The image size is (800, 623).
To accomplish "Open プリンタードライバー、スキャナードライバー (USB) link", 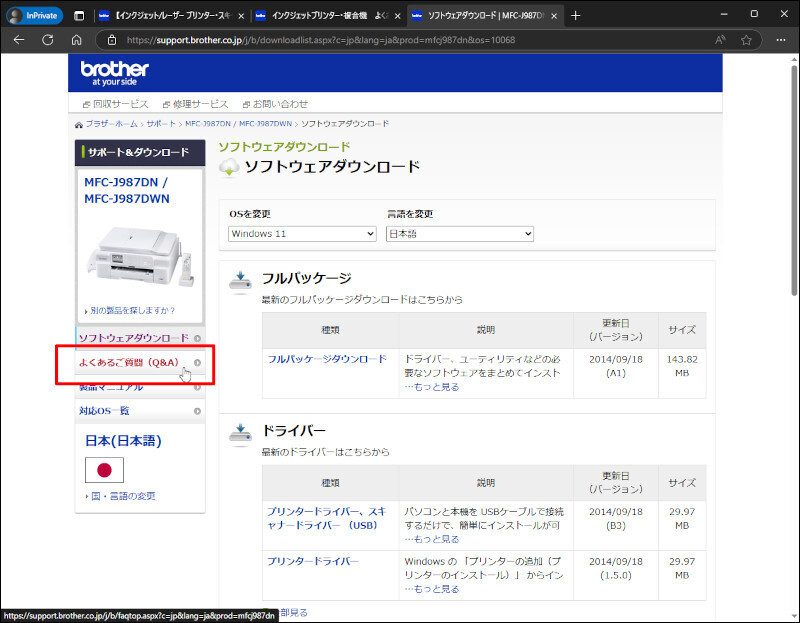I will (x=327, y=518).
